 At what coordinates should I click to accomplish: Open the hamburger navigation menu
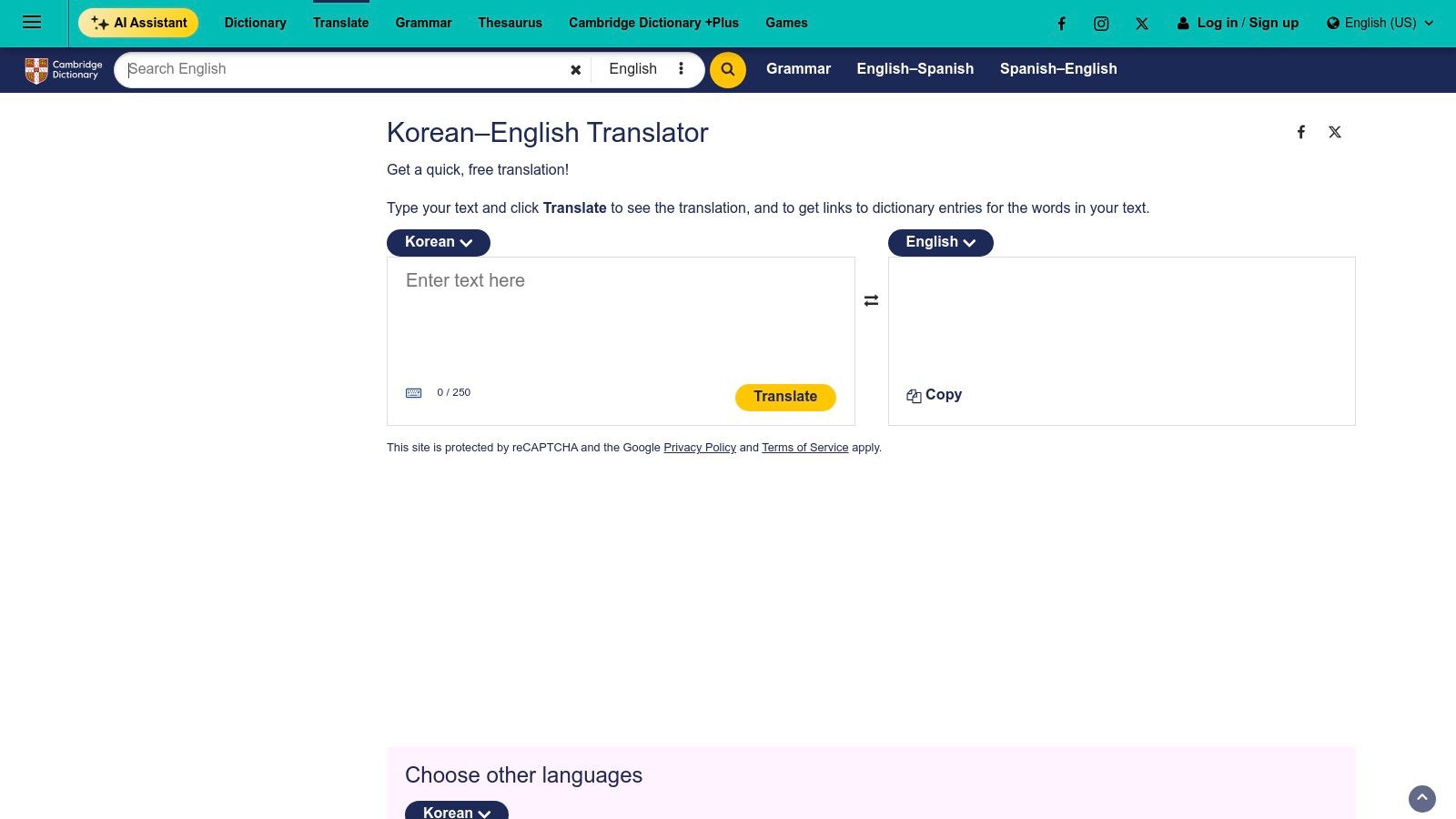click(32, 22)
